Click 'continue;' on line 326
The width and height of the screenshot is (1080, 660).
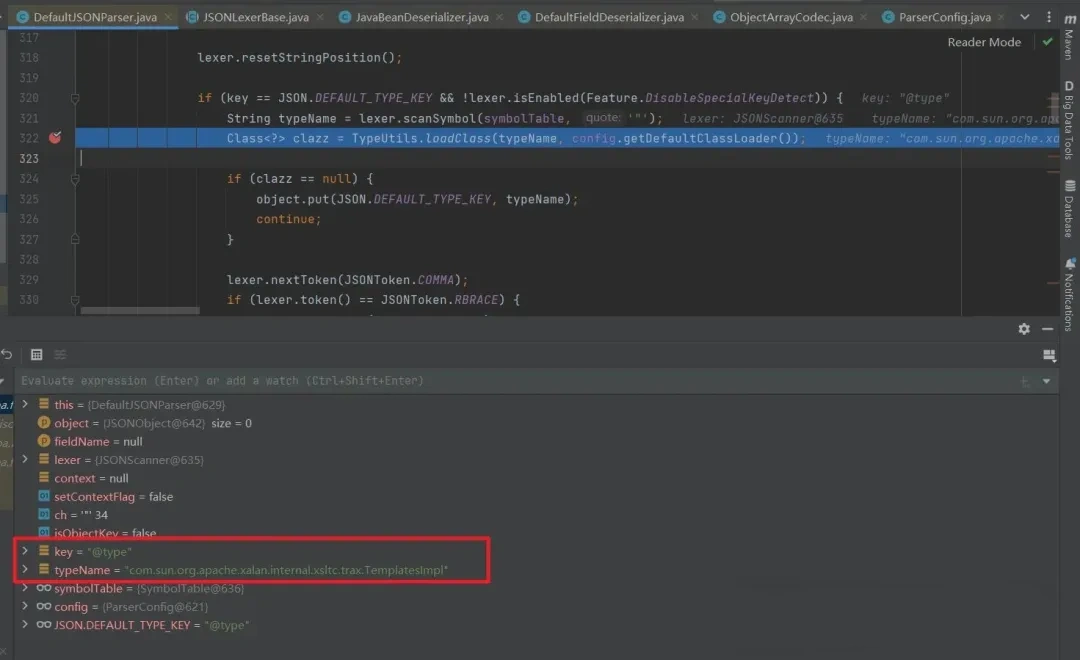click(x=289, y=219)
